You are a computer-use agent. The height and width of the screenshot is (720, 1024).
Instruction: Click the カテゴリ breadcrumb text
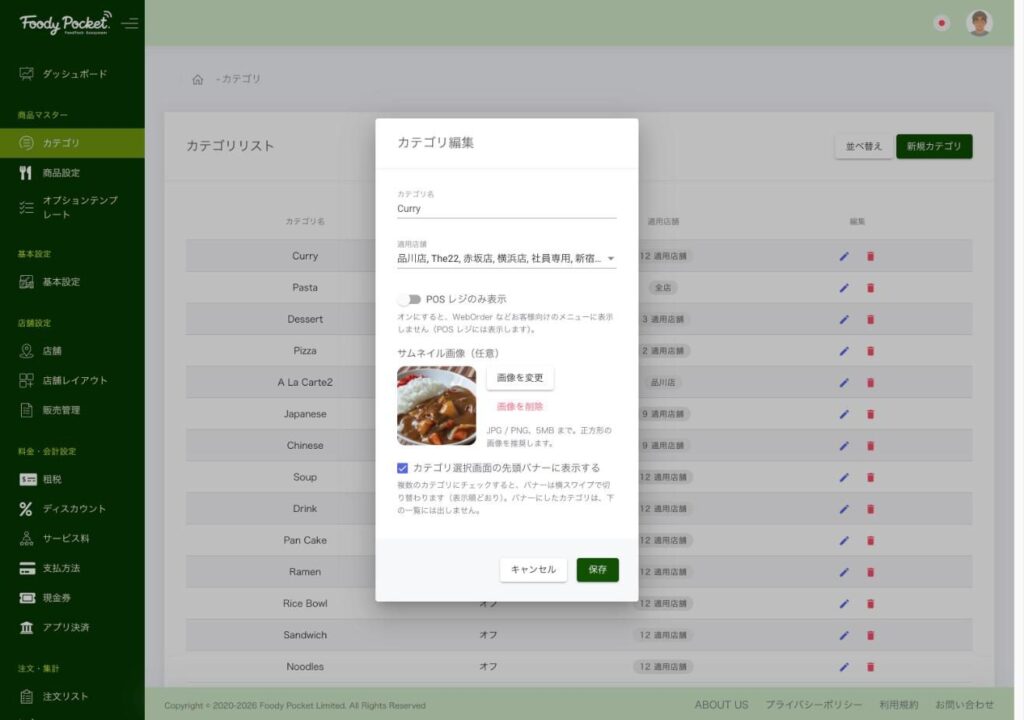[241, 79]
